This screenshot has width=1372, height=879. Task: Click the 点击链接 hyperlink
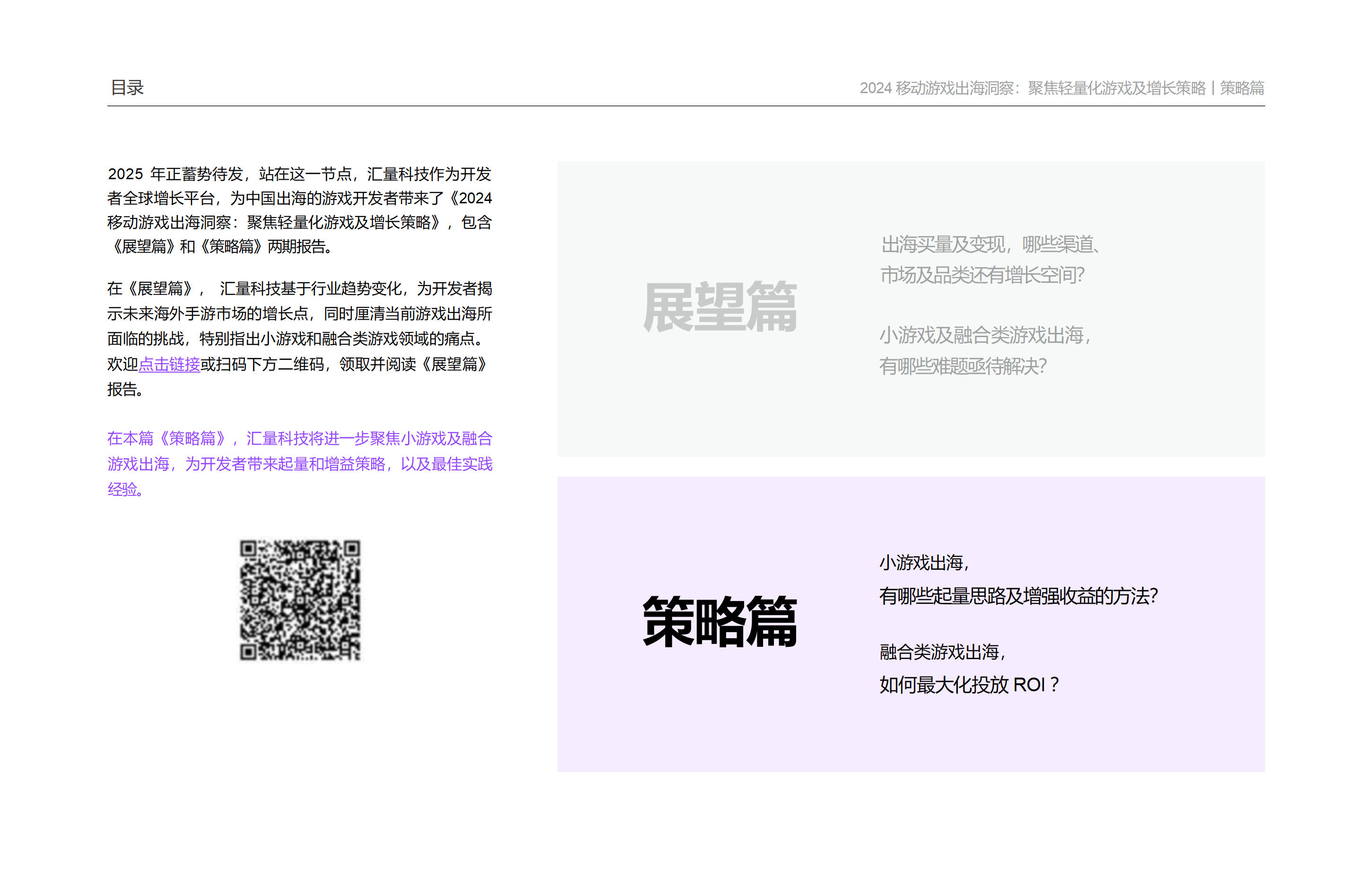169,364
